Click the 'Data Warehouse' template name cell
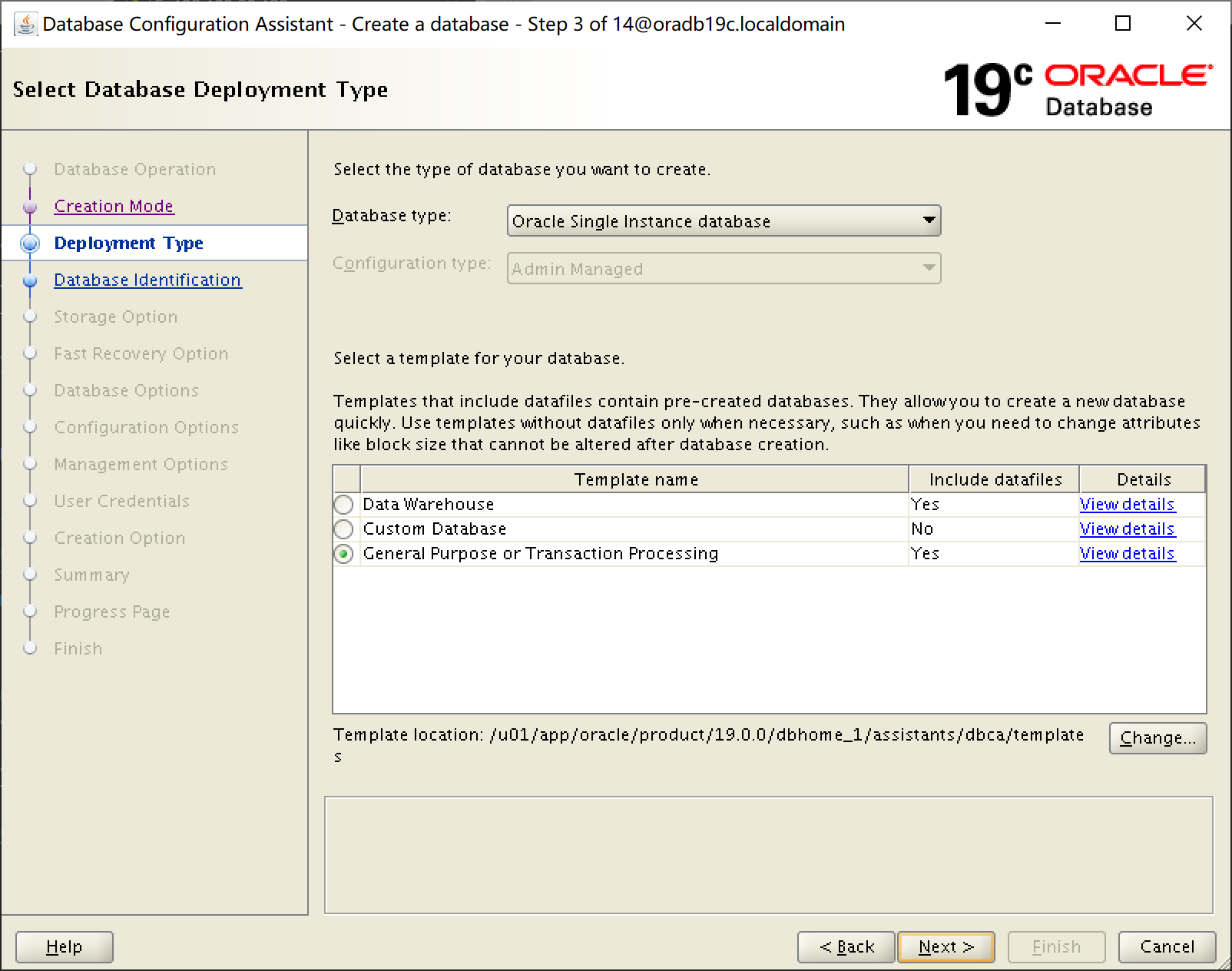1232x971 pixels. [x=634, y=505]
